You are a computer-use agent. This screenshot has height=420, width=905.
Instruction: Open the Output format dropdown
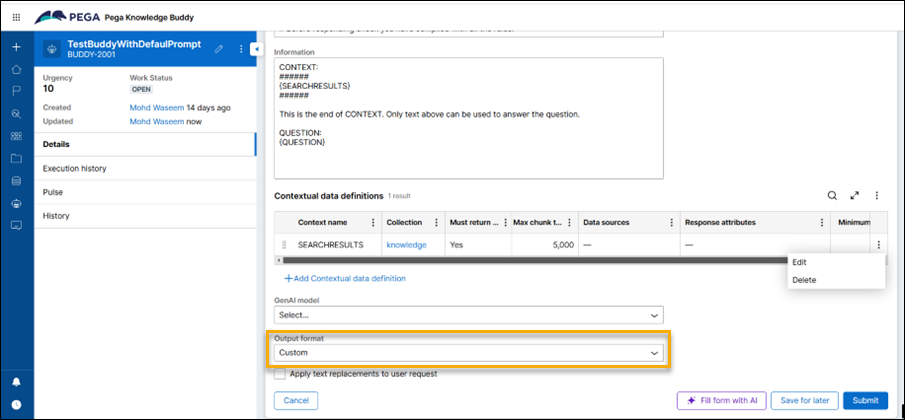point(469,352)
